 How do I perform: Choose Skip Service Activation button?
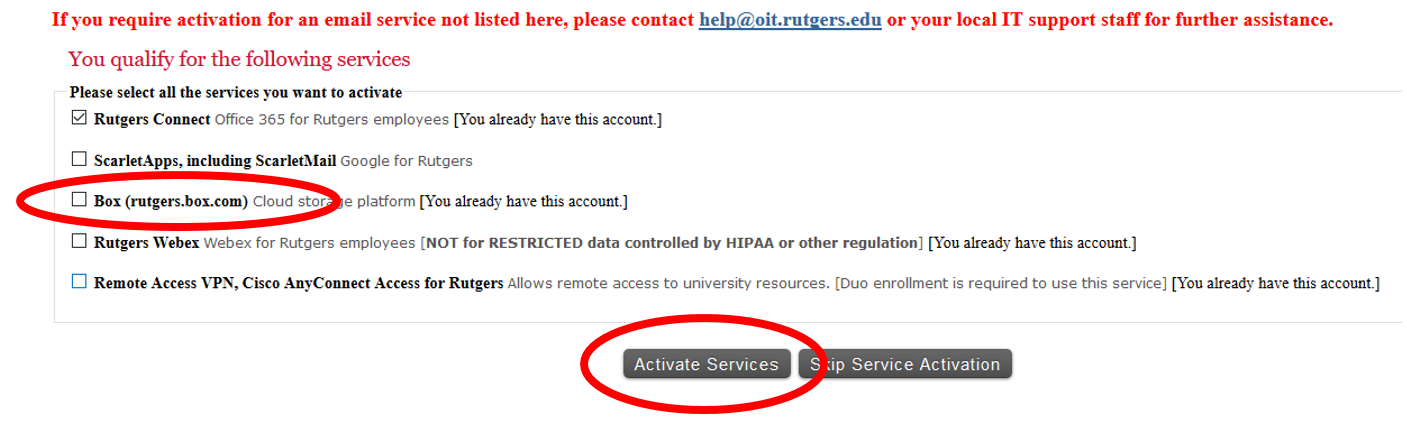[905, 364]
